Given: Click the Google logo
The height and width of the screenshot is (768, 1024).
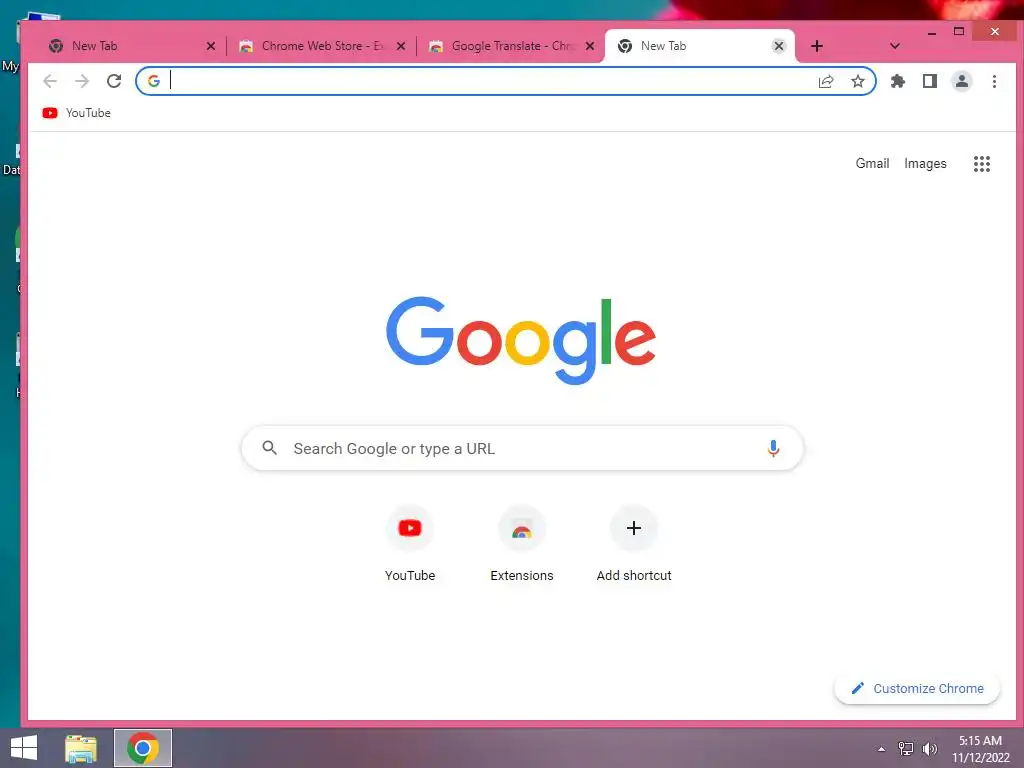Looking at the screenshot, I should point(520,340).
